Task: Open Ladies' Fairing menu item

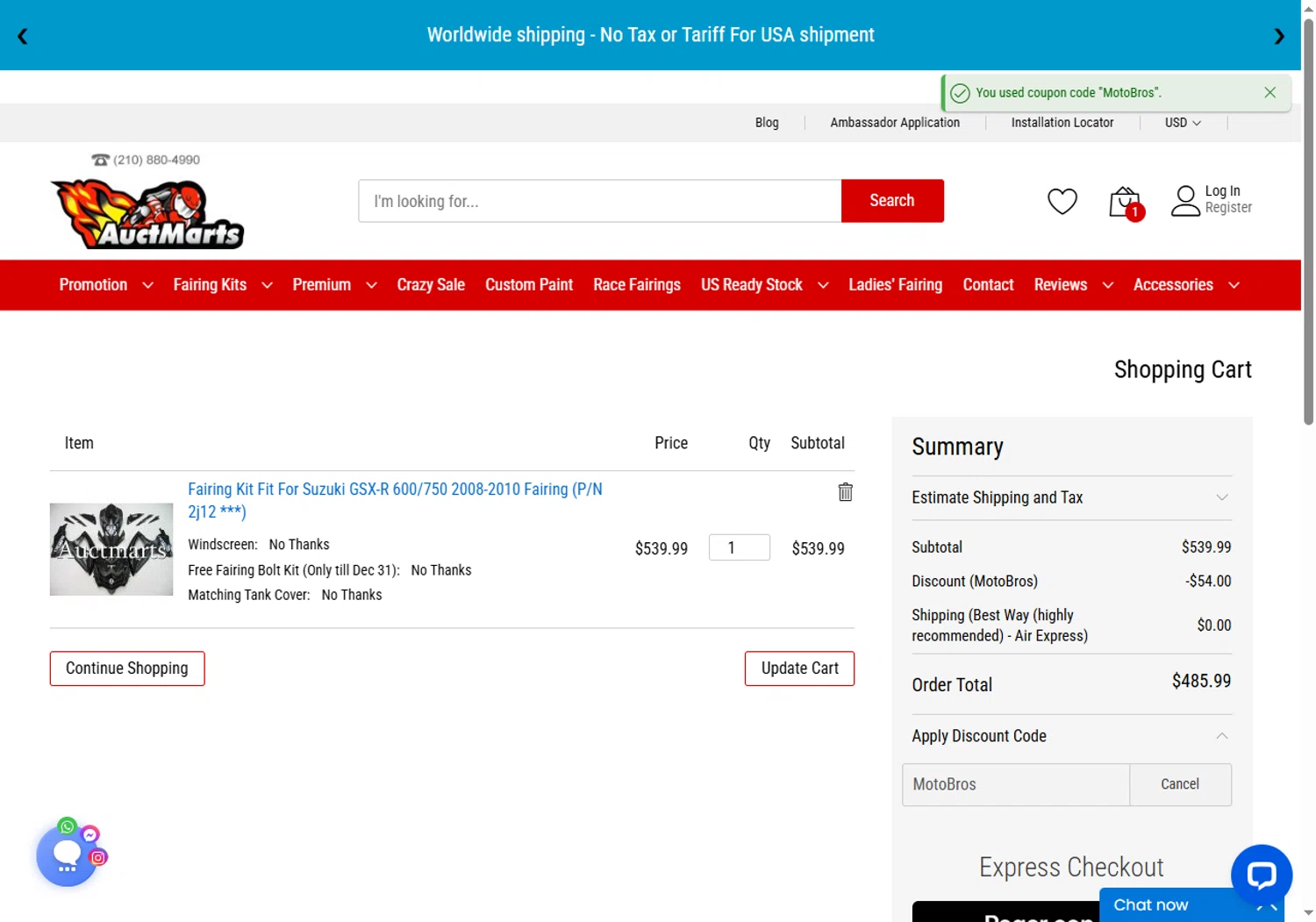Action: pos(895,285)
